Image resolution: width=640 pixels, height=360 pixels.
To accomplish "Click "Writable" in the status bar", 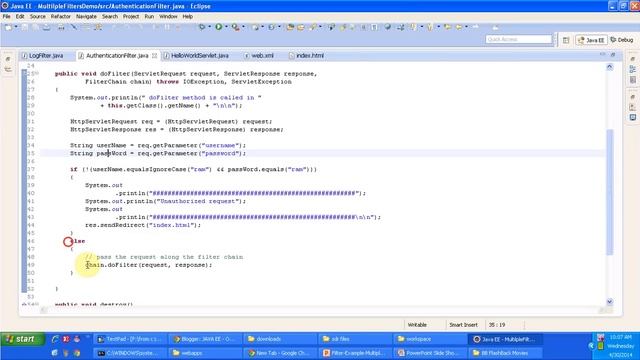I will click(417, 325).
